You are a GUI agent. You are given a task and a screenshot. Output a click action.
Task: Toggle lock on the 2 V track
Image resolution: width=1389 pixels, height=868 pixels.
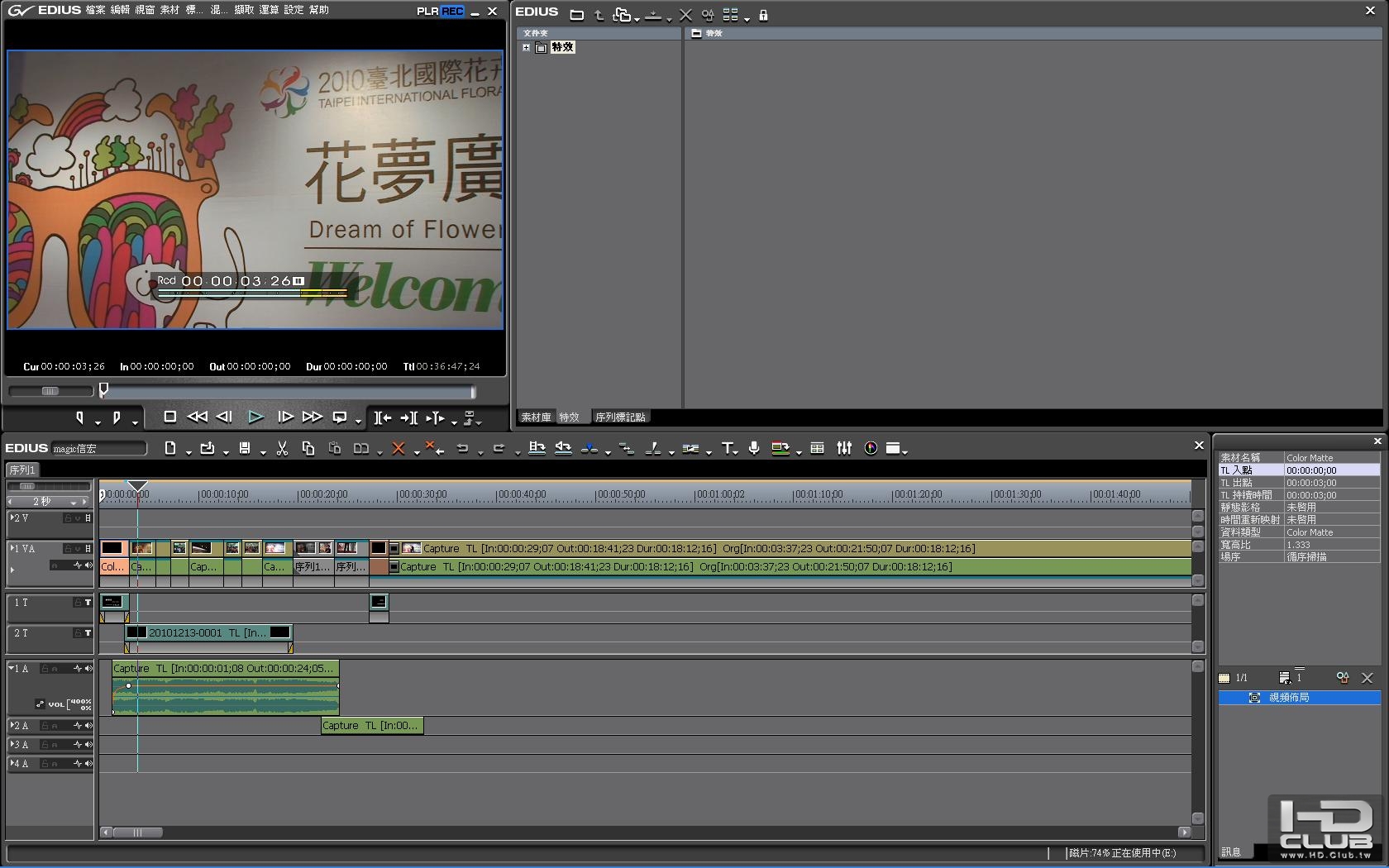[68, 518]
